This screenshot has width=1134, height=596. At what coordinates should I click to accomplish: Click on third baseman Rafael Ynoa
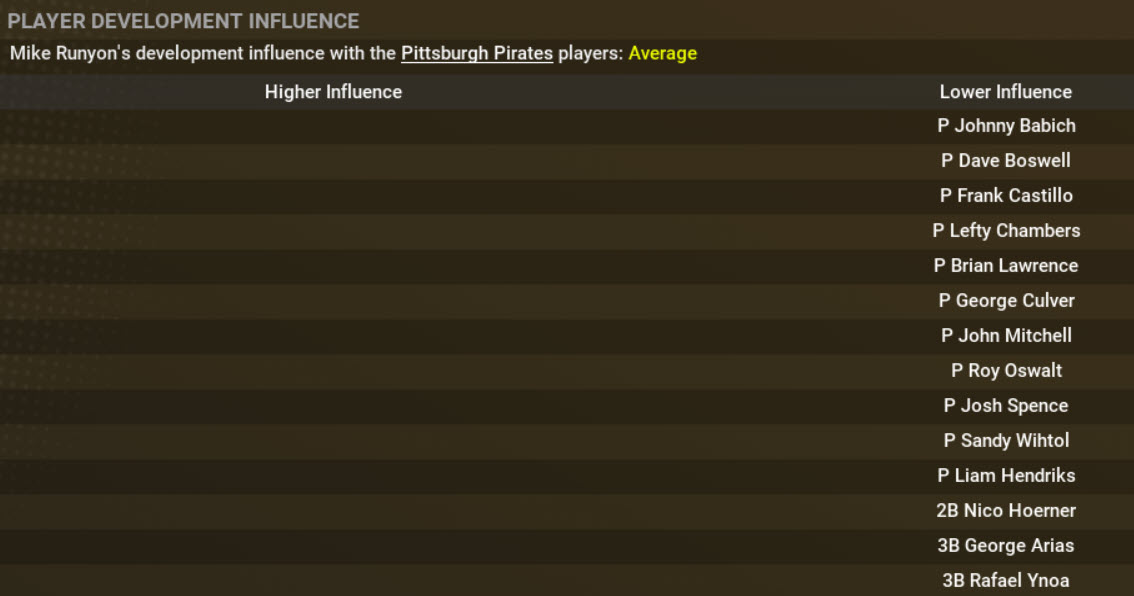point(1006,581)
